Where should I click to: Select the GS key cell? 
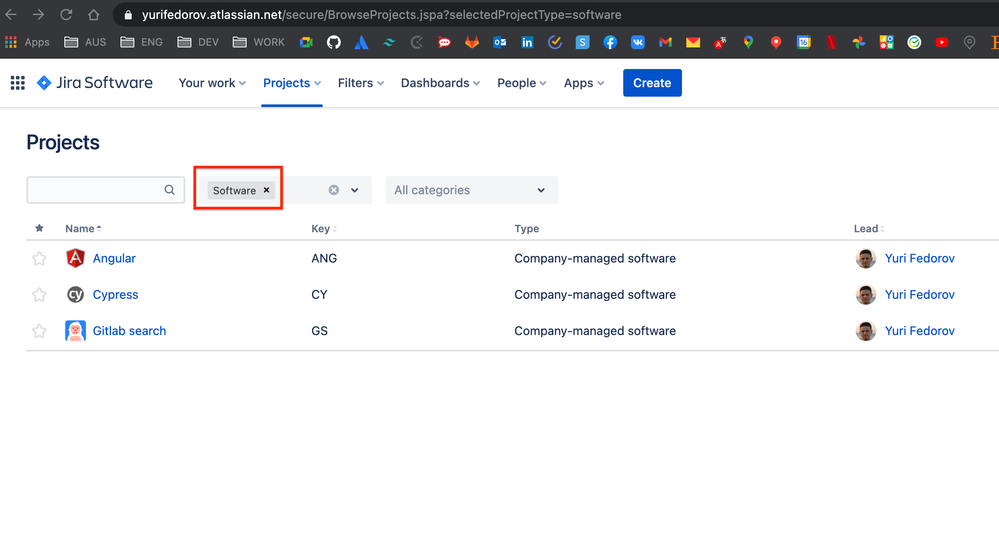pyautogui.click(x=319, y=331)
